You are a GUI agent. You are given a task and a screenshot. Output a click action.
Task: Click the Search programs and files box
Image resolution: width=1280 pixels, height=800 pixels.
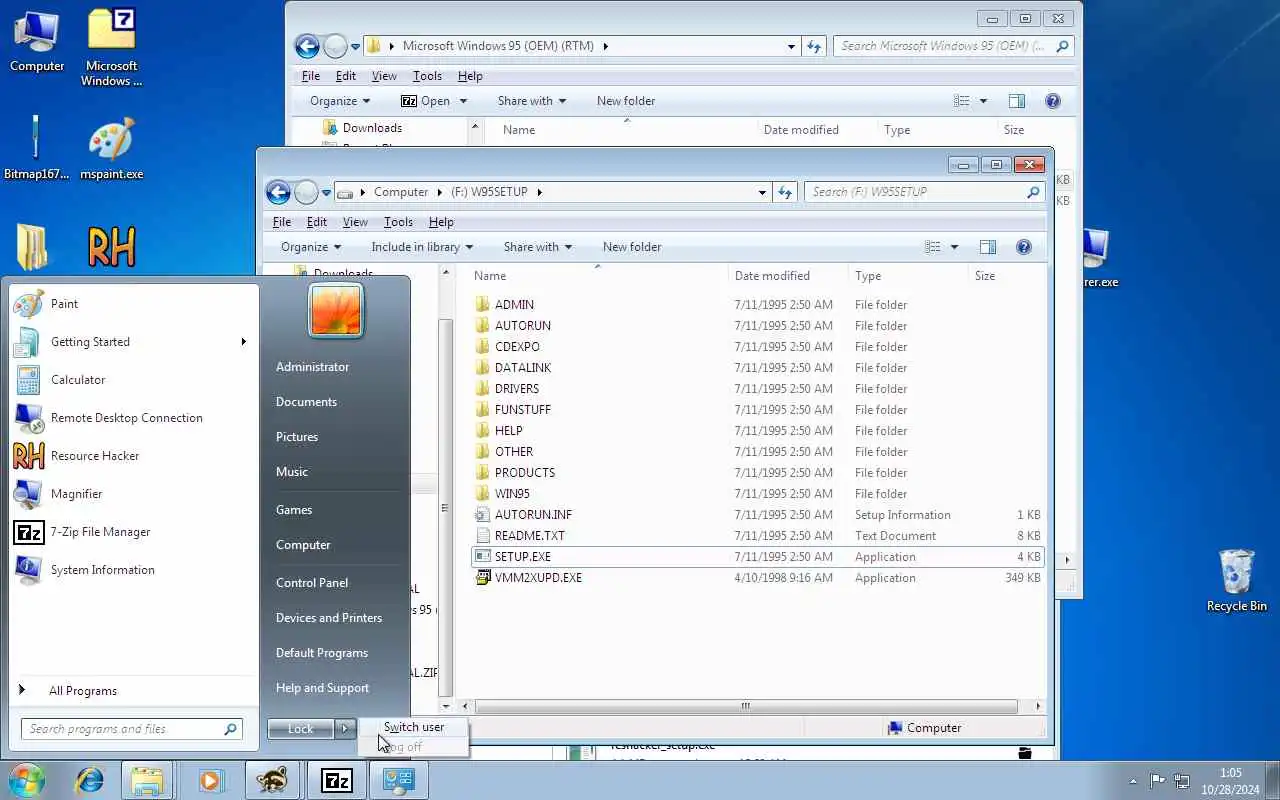click(132, 729)
